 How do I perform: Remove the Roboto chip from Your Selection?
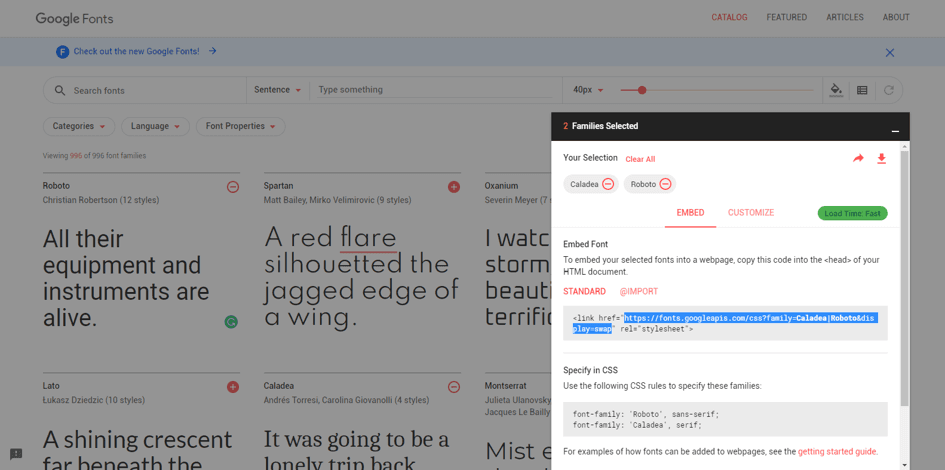pos(665,184)
